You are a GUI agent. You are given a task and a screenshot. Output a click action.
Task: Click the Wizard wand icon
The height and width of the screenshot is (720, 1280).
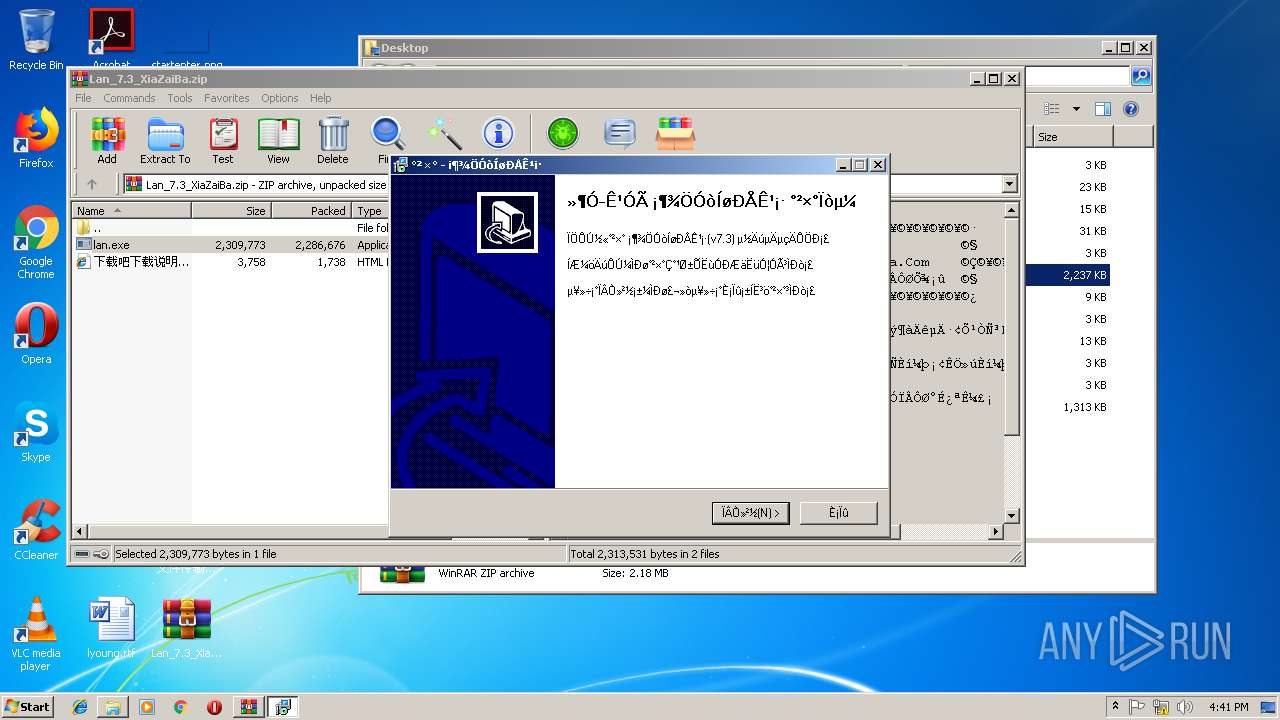443,133
